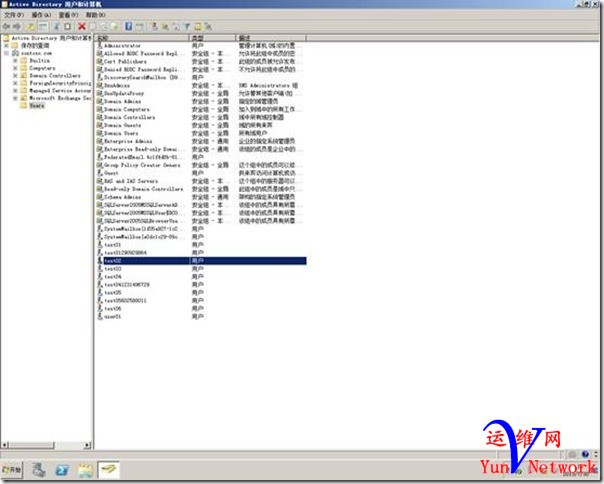Viewport: 604px width, 484px height.
Task: Select the Group Policy Creator Owners row
Action: tap(201, 165)
